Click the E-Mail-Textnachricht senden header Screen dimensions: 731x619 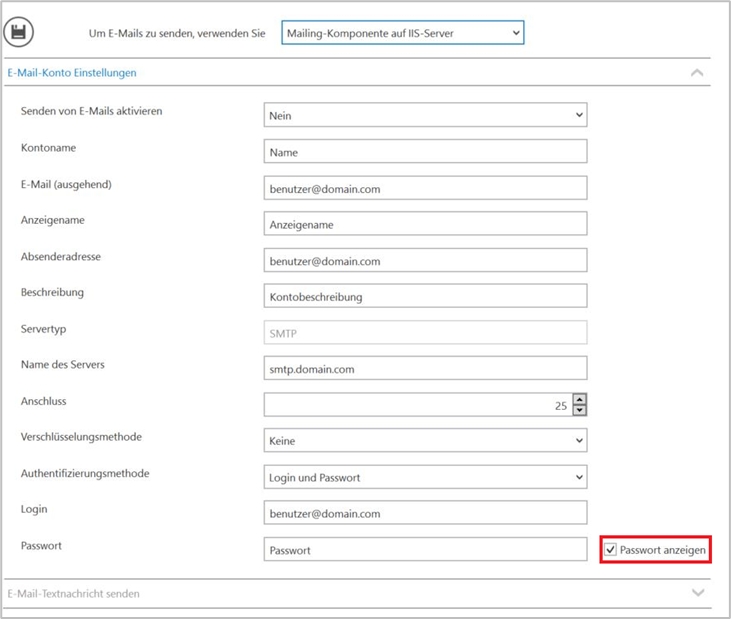pyautogui.click(x=73, y=593)
